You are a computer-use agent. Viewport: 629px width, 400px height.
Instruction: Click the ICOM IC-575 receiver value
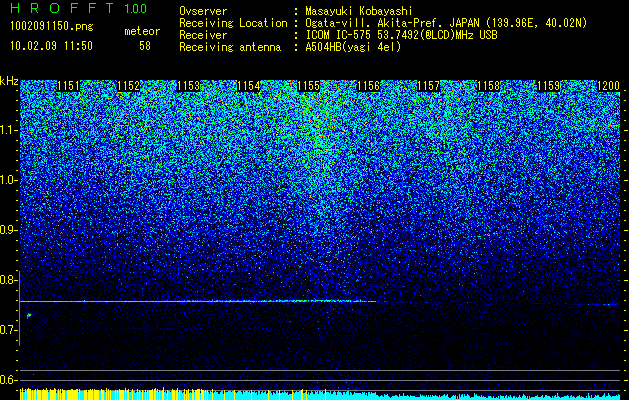pyautogui.click(x=401, y=35)
